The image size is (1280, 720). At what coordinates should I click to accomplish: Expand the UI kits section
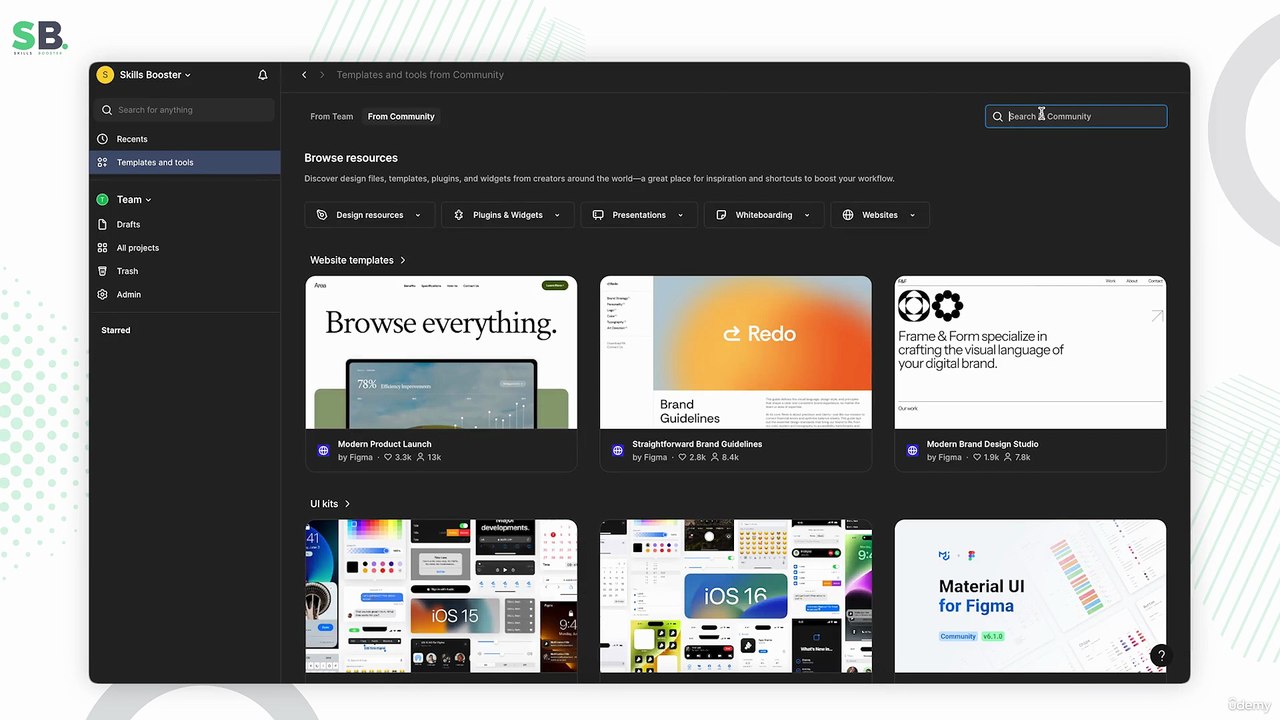click(330, 504)
